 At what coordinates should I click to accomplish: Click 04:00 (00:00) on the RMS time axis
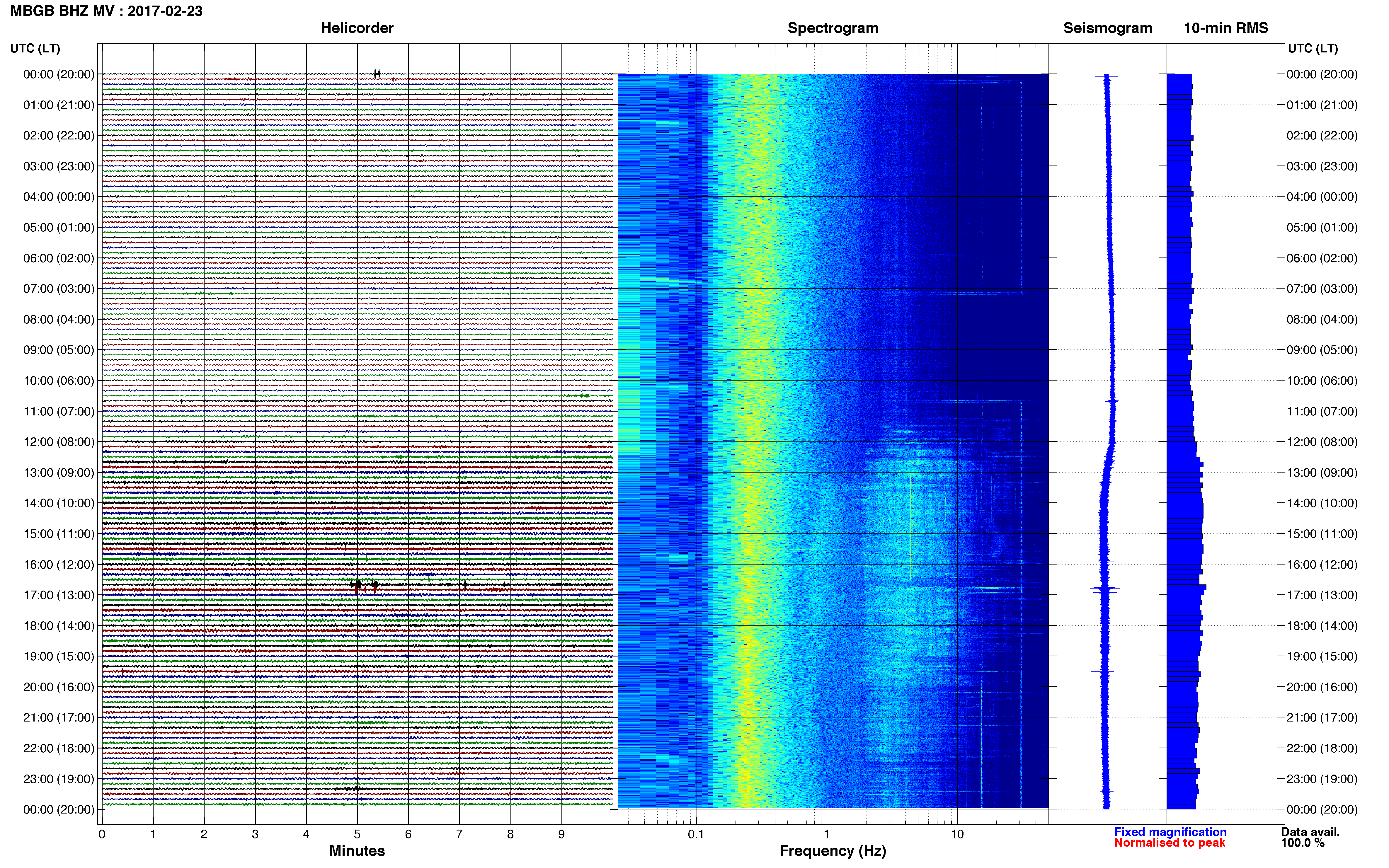(x=1322, y=197)
